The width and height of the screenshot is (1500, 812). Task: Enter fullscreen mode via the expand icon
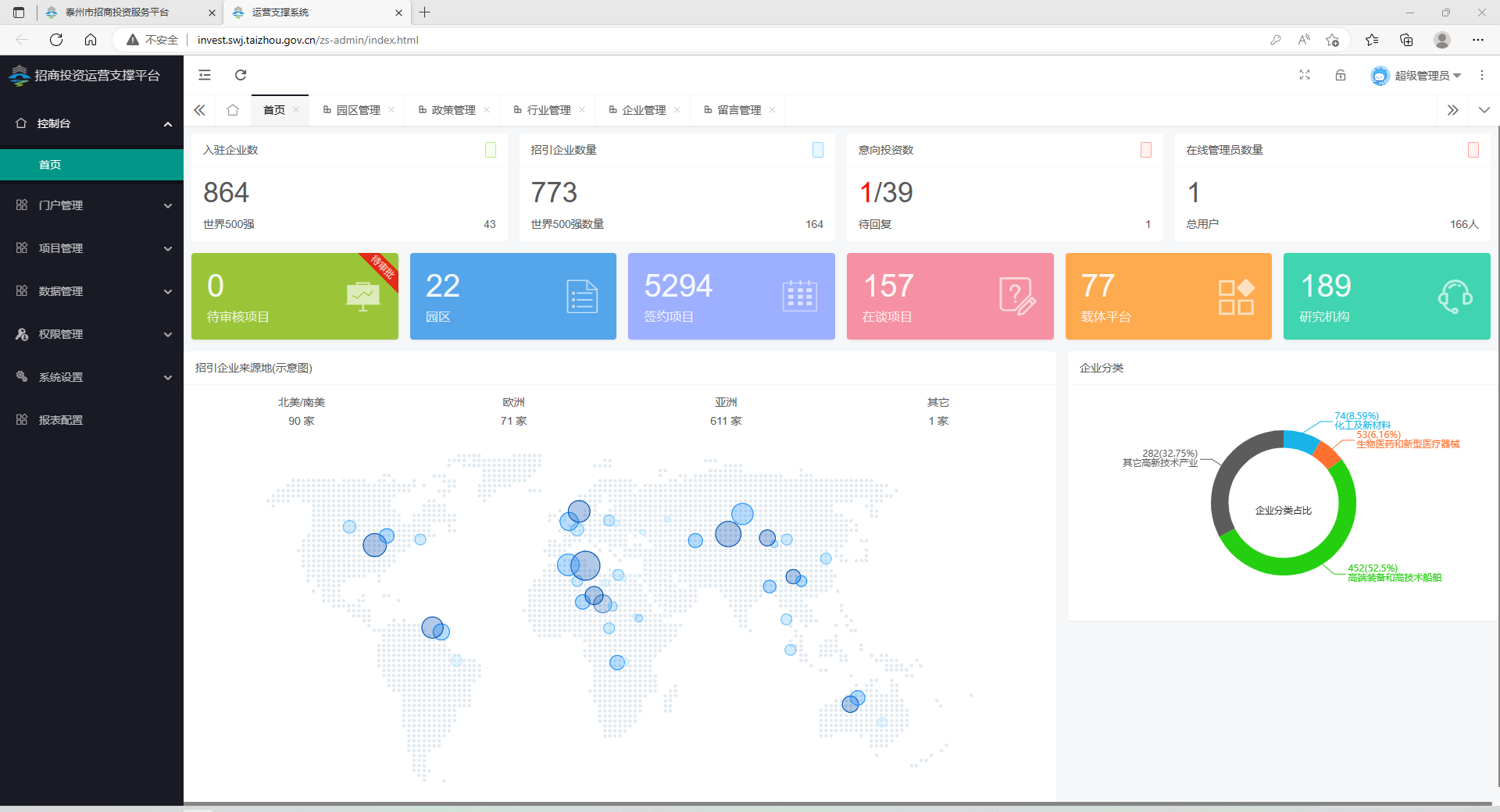[x=1305, y=75]
